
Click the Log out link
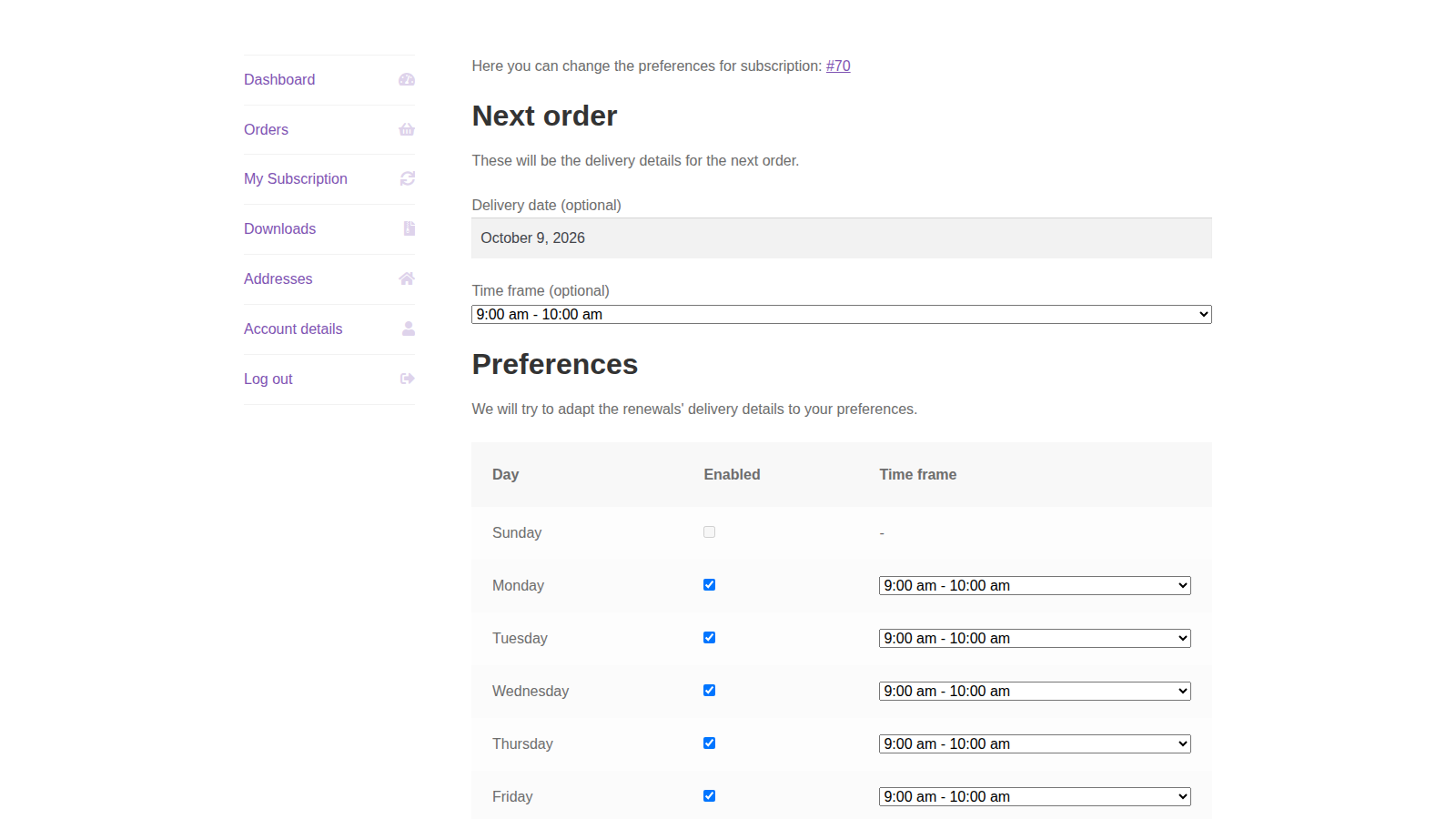268,379
